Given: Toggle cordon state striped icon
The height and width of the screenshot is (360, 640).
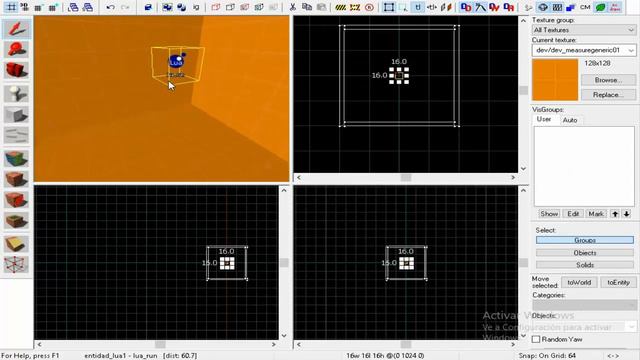Looking at the screenshot, I should tap(340, 7).
